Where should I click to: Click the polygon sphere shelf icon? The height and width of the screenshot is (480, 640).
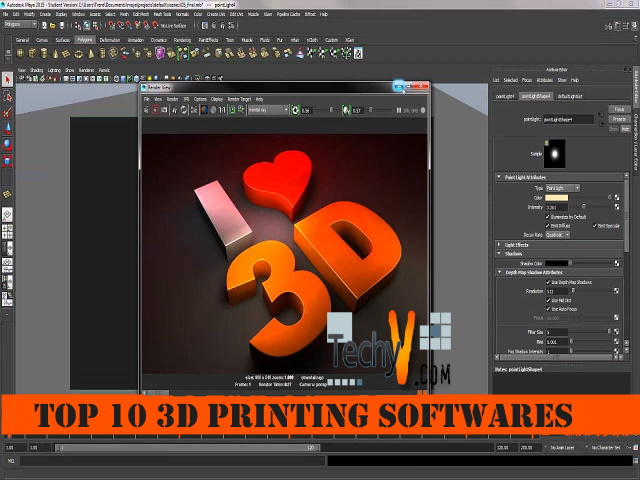(20, 53)
